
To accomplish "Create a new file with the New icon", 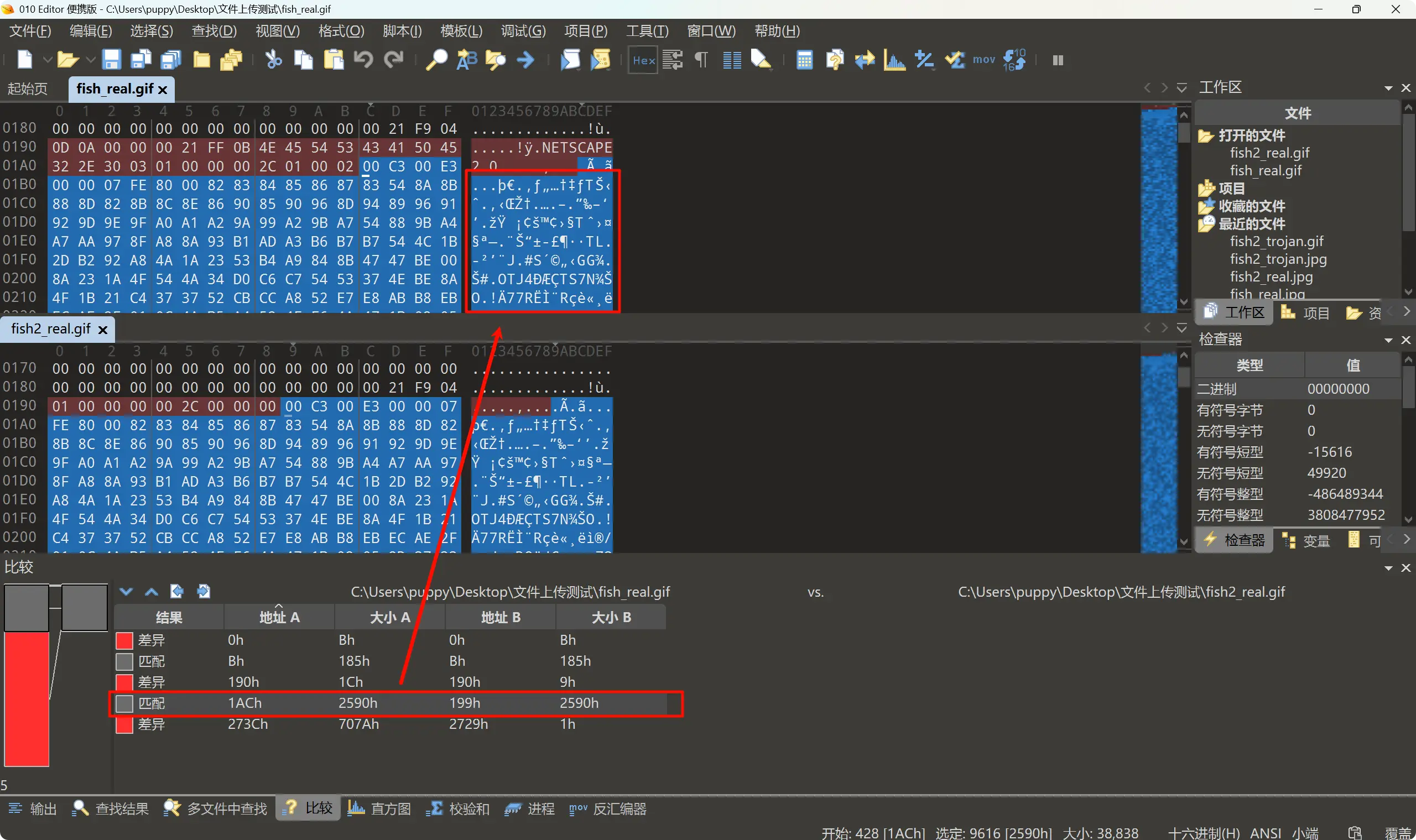I will 25,59.
